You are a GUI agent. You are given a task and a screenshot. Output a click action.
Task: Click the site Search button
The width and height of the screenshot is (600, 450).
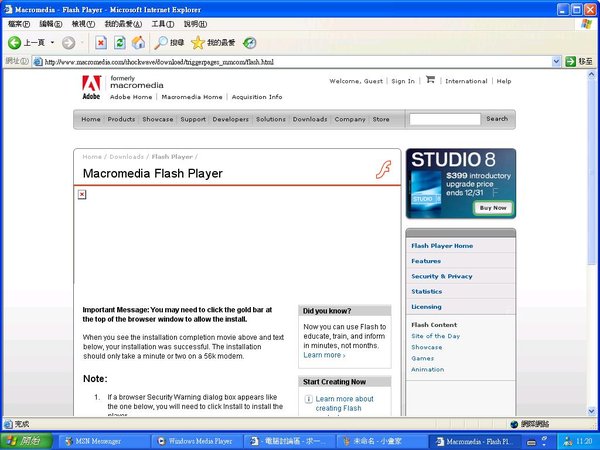pos(497,119)
